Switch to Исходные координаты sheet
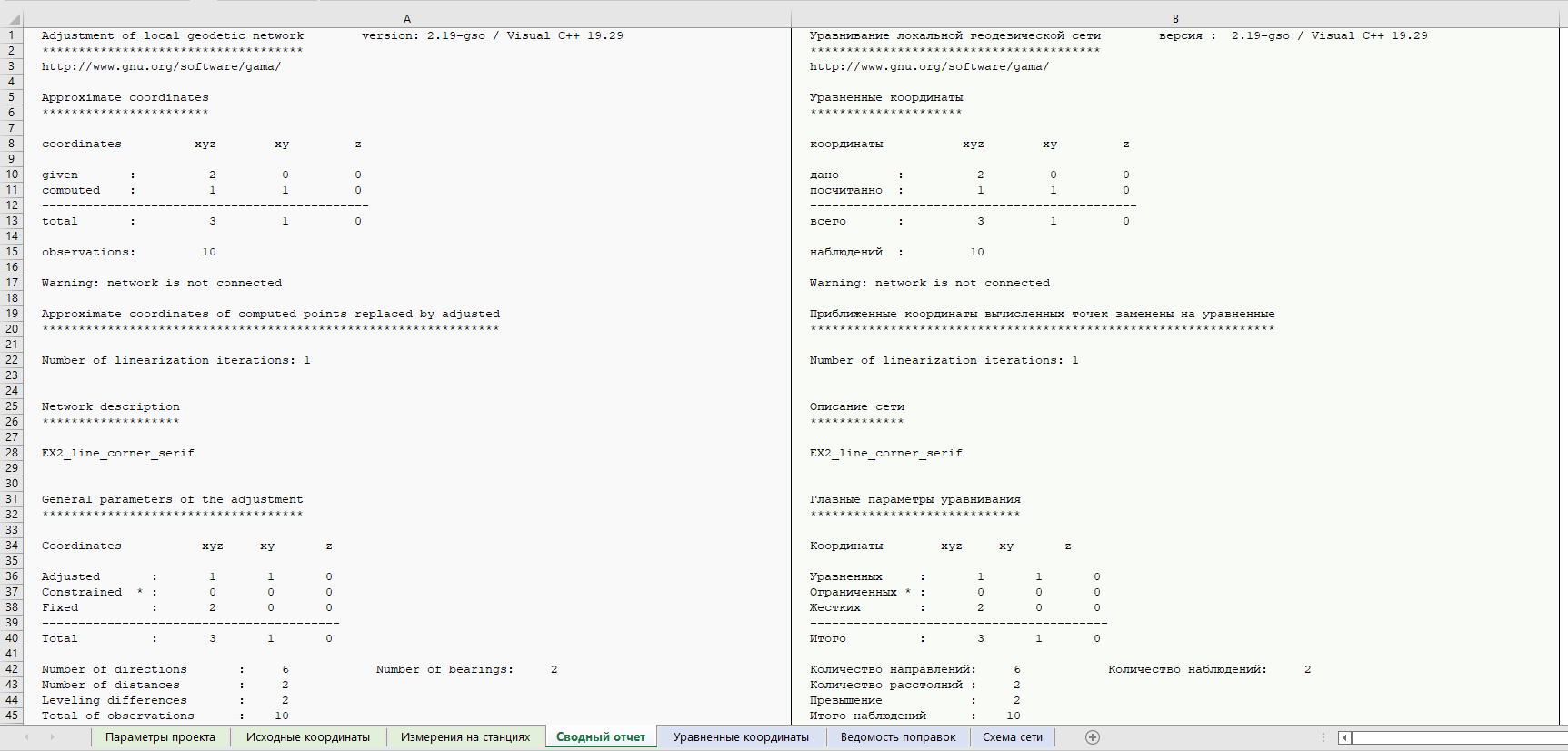The width and height of the screenshot is (1568, 751). (x=307, y=737)
